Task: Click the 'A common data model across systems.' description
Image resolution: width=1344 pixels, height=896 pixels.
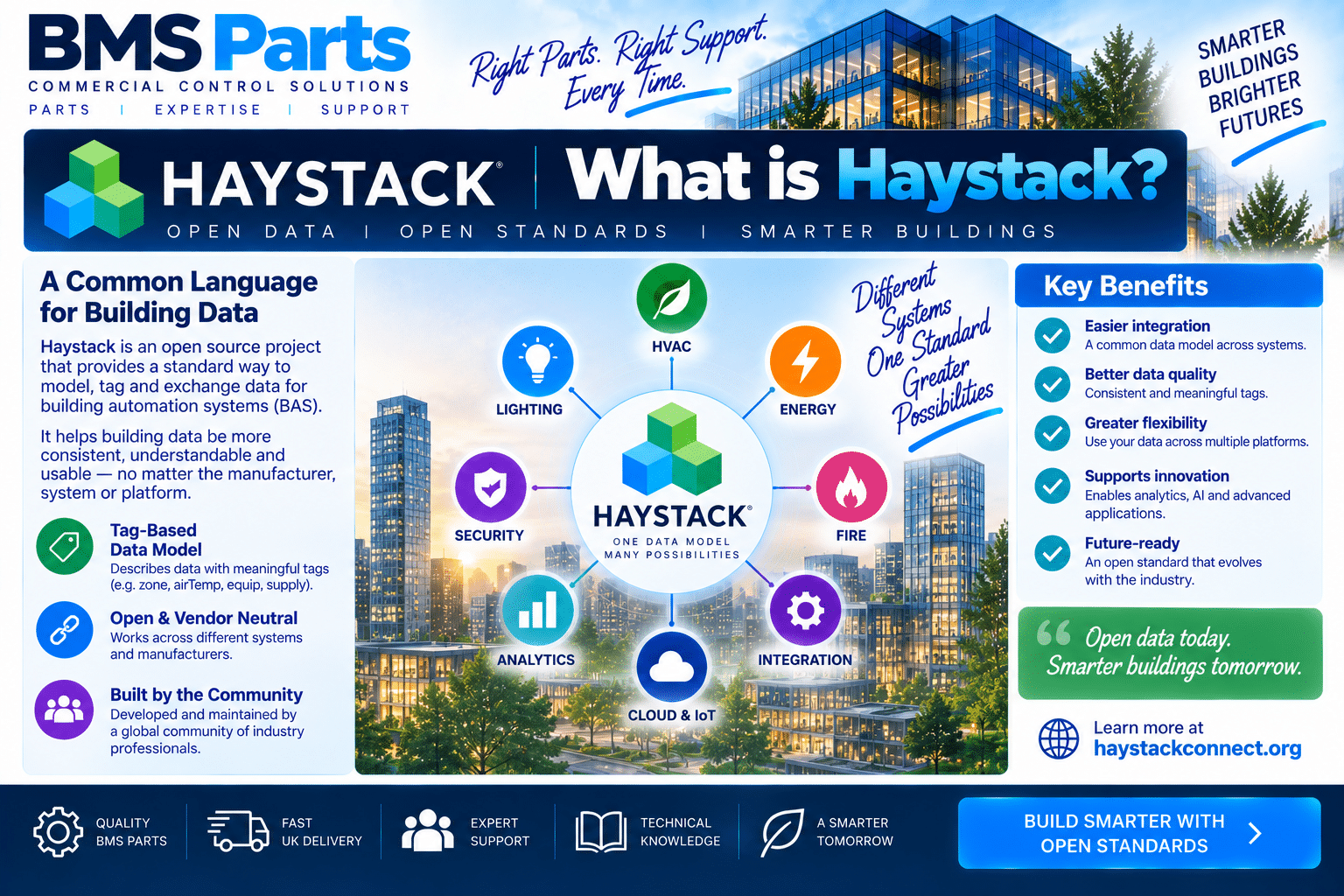Action: click(1195, 345)
